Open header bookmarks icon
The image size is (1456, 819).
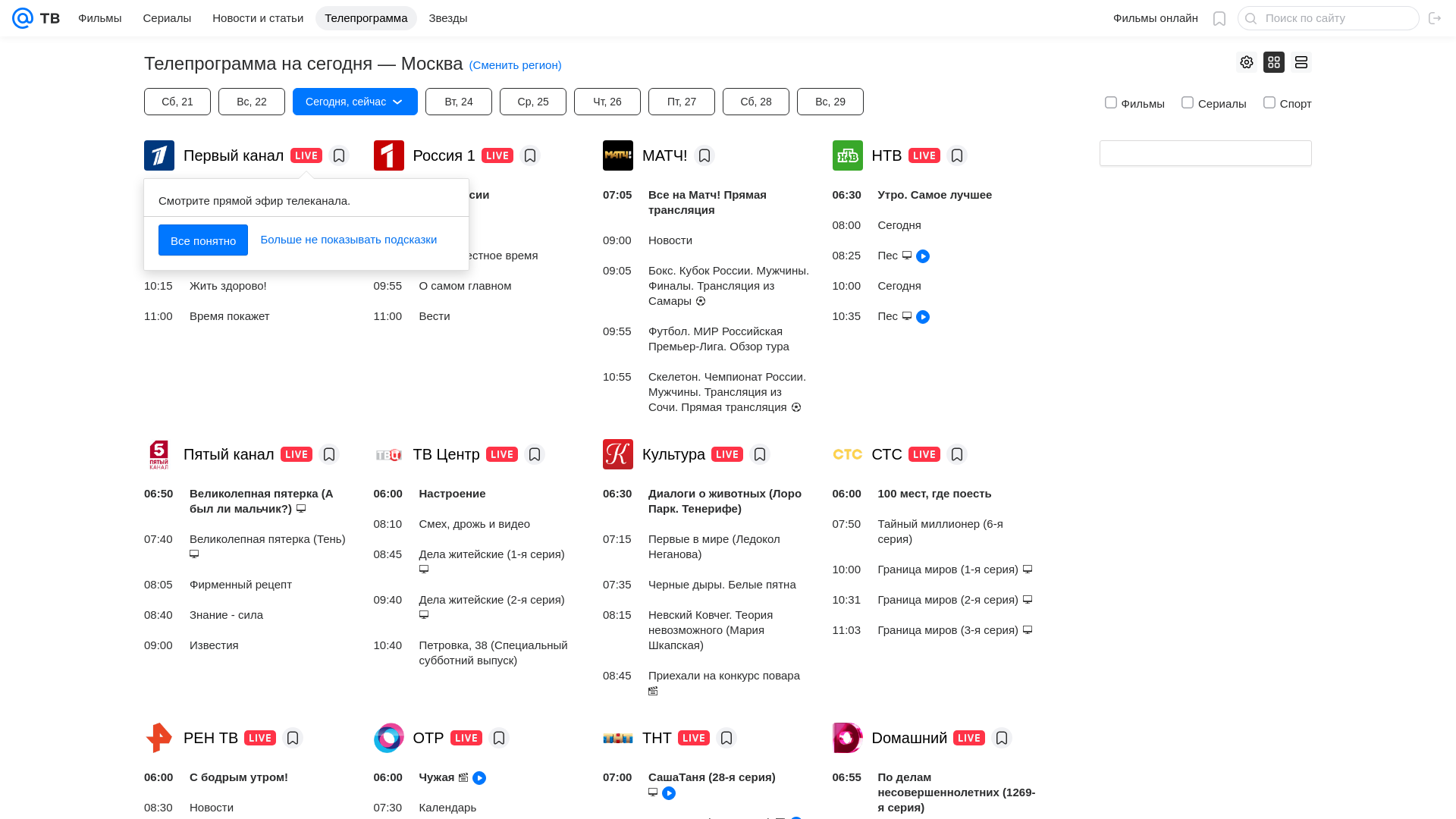(1219, 18)
